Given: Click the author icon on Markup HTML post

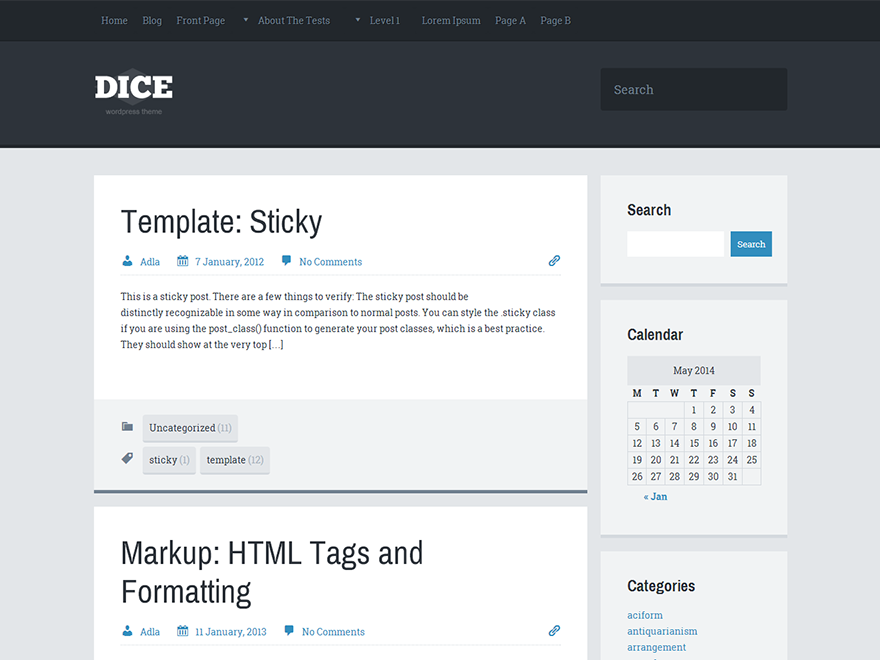Looking at the screenshot, I should tap(126, 631).
